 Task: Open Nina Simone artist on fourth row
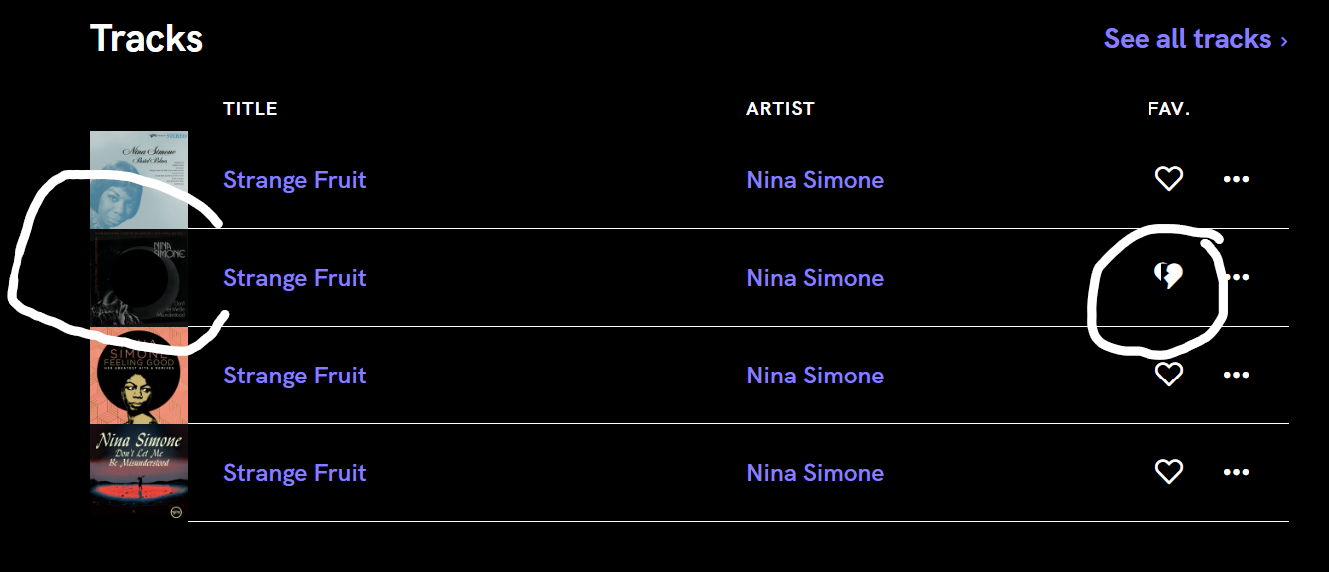[x=814, y=472]
